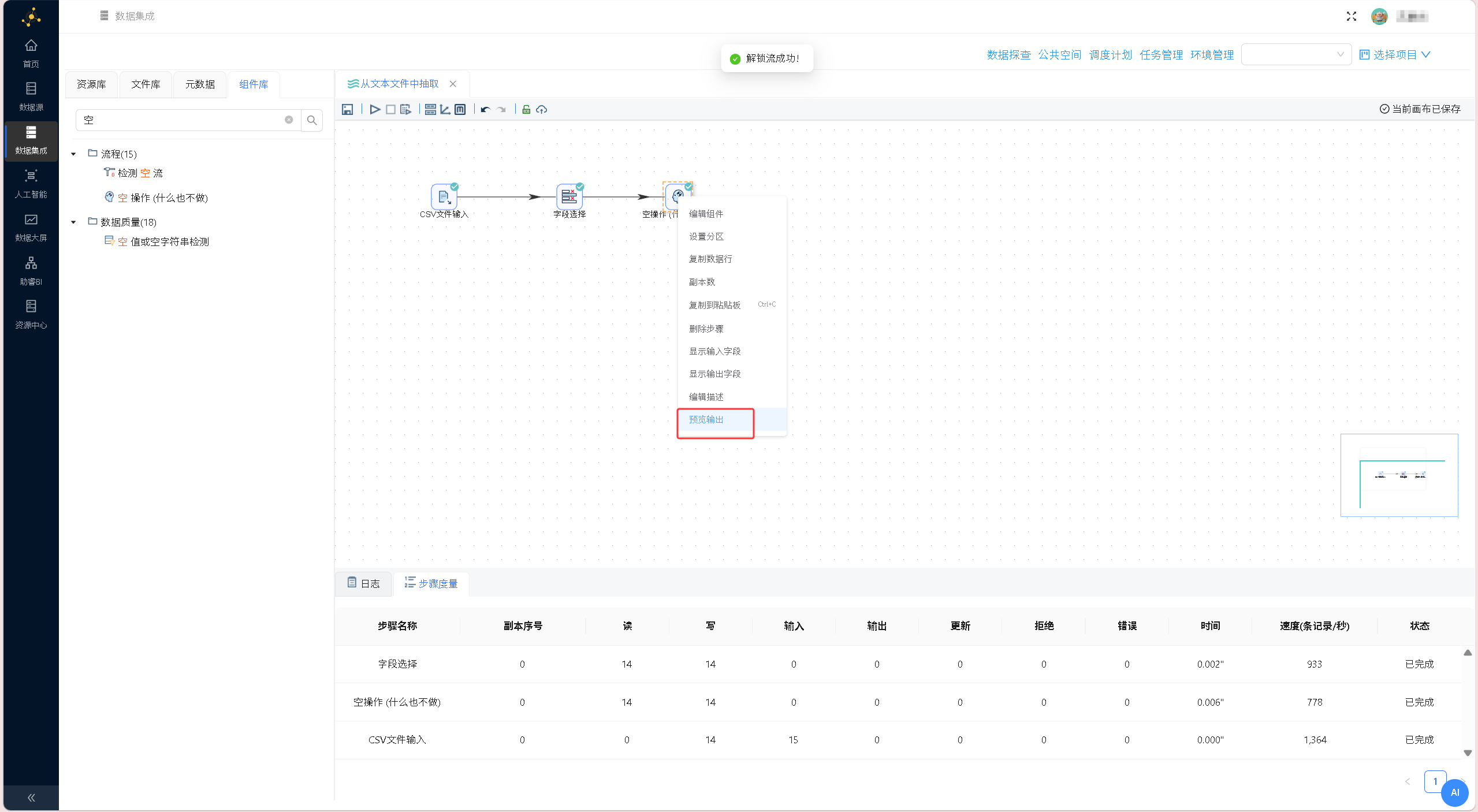This screenshot has width=1478, height=812.
Task: Open the empty project combo box
Action: [x=1295, y=54]
